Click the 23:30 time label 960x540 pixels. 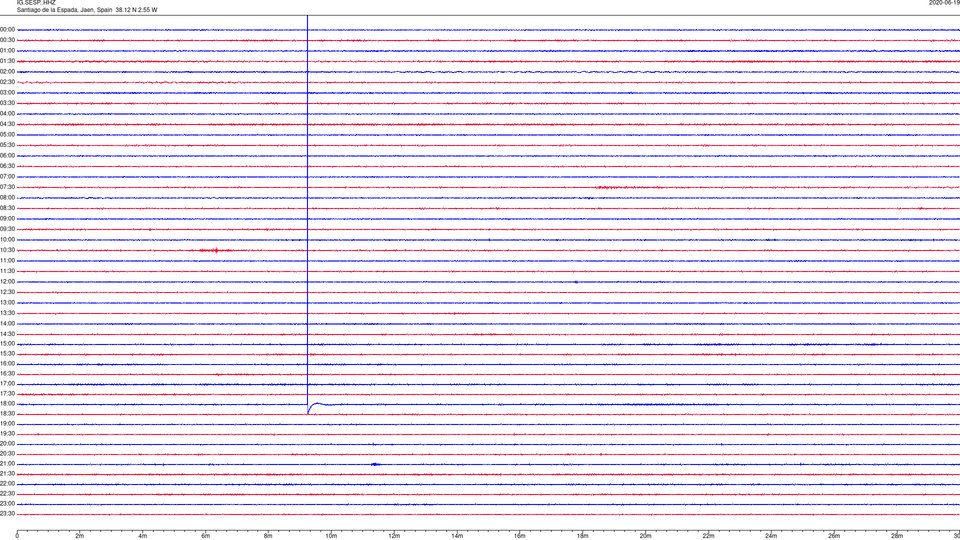[7, 514]
